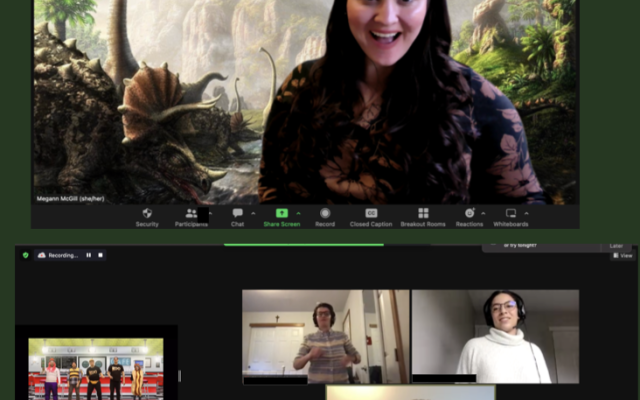
Task: Expand Chat options arrow
Action: (253, 213)
